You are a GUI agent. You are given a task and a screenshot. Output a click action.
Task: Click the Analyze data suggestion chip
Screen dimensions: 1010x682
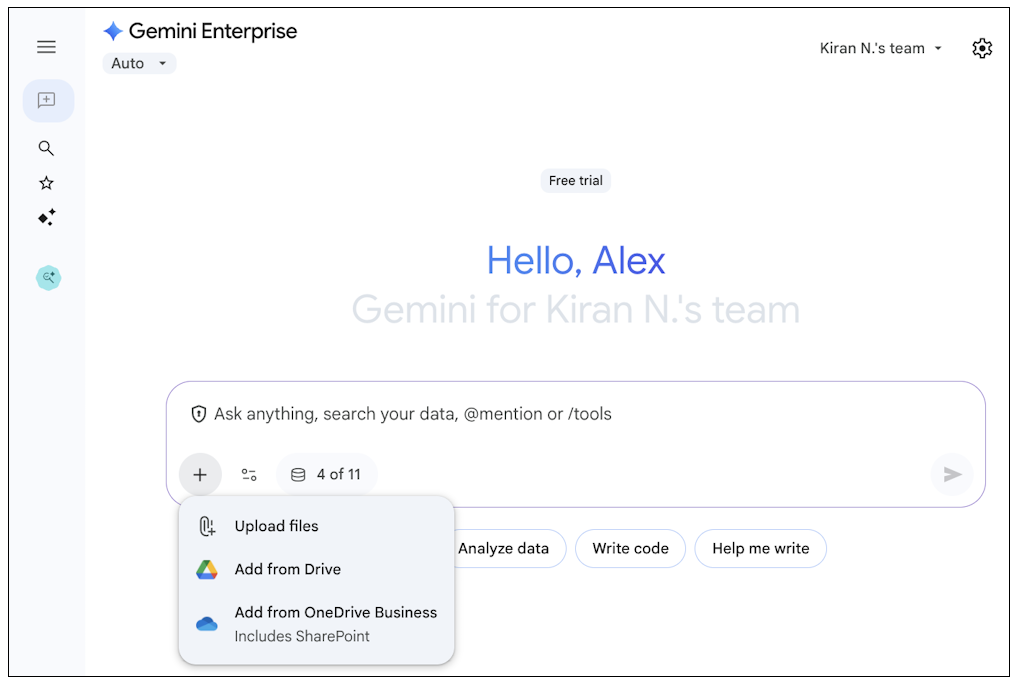(x=503, y=548)
